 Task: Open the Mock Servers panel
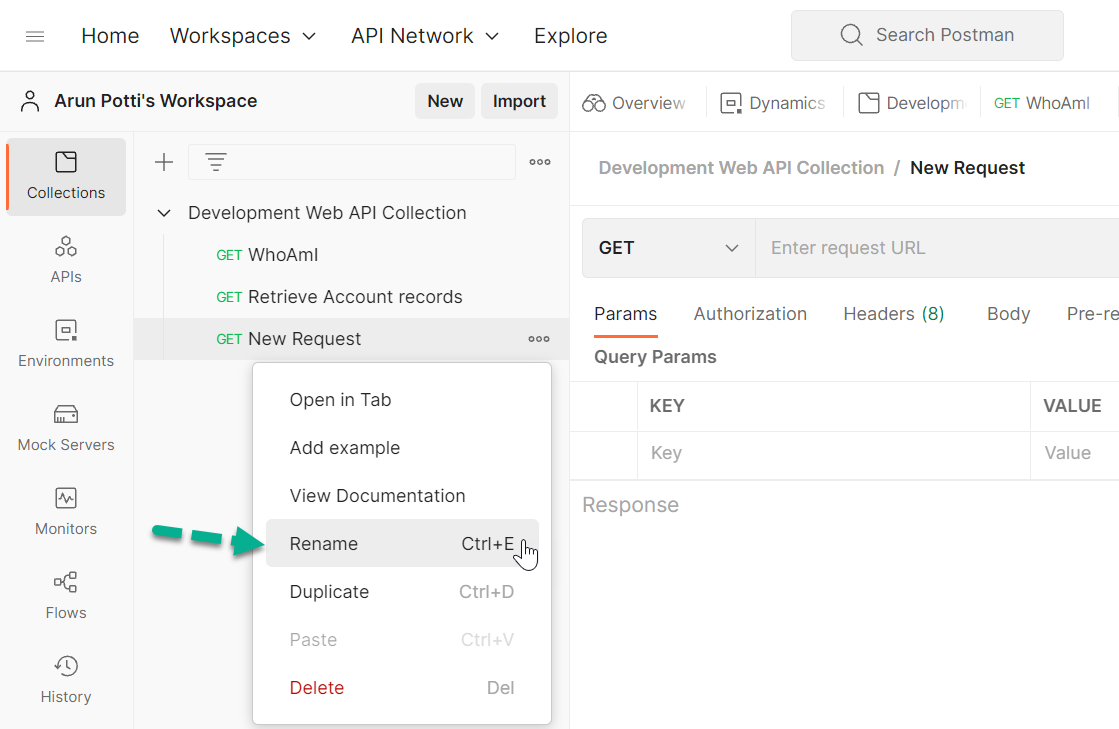click(x=65, y=427)
